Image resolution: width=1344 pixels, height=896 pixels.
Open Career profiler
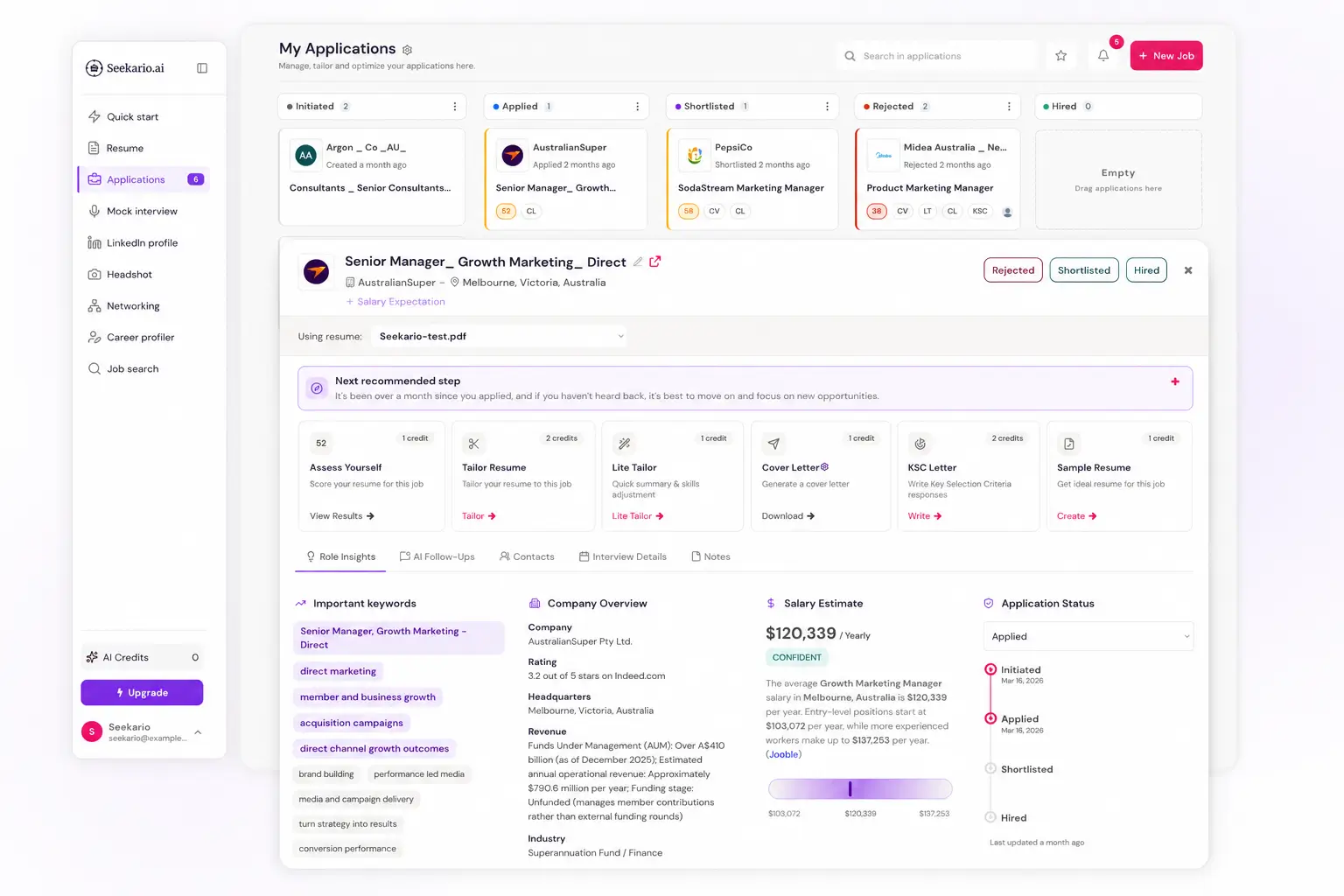click(140, 337)
